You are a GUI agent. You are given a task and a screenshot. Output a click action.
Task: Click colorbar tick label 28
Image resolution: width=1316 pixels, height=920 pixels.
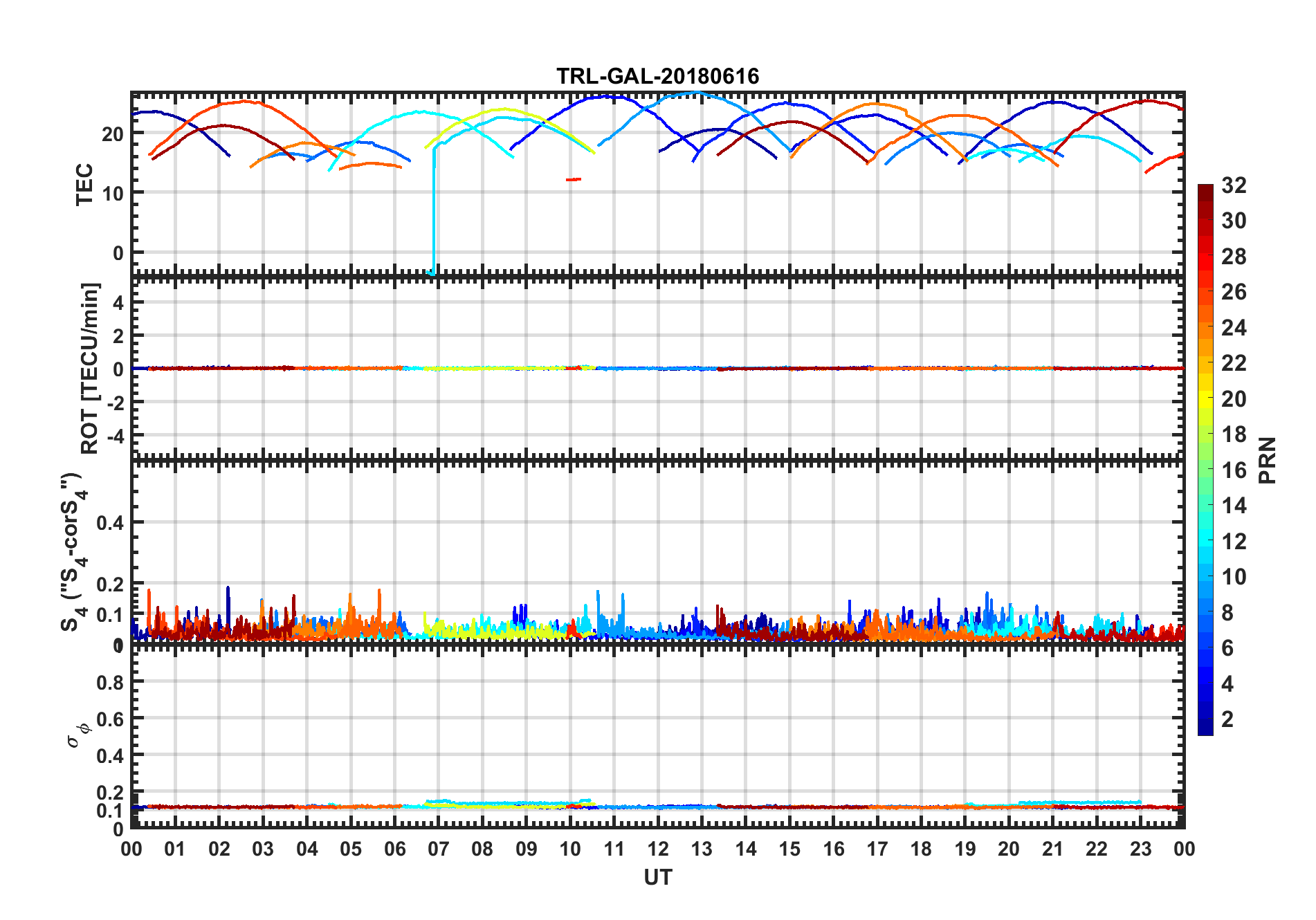click(1234, 257)
